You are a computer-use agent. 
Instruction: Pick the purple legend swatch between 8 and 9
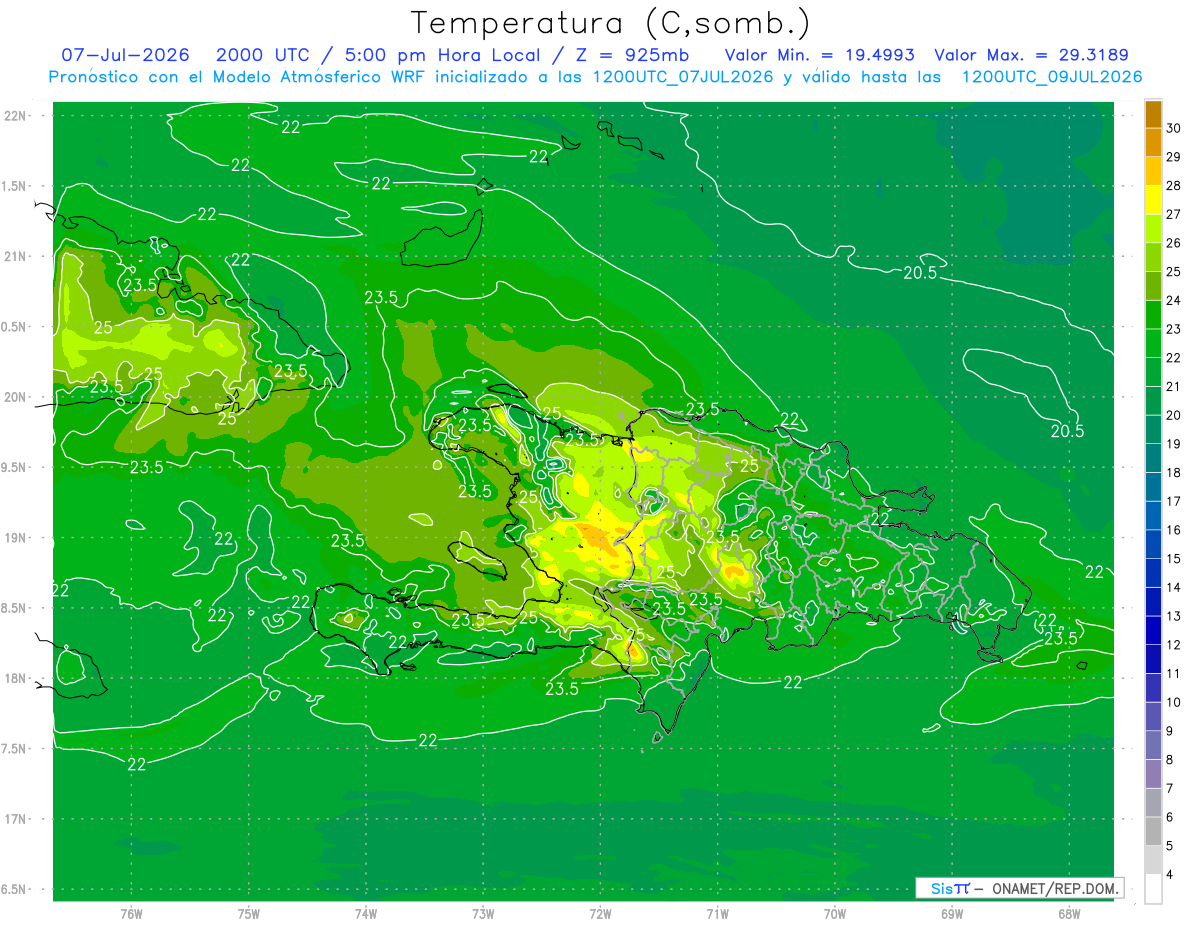(x=1153, y=746)
